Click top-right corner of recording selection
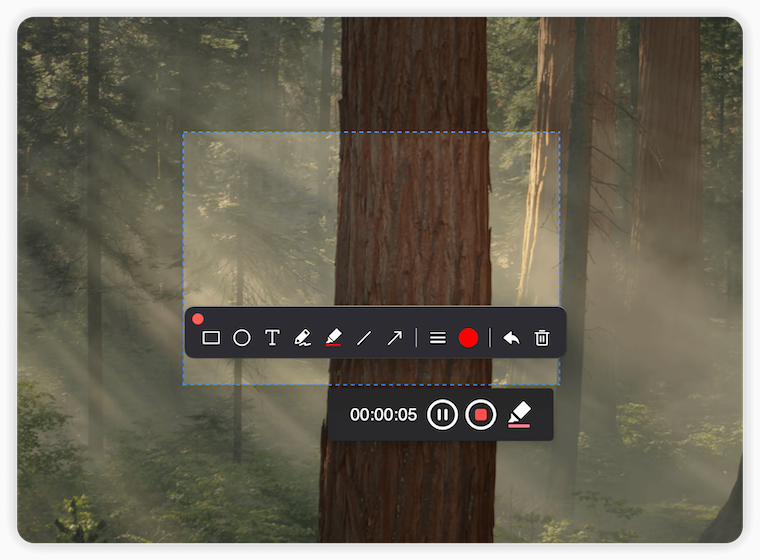 tap(559, 133)
